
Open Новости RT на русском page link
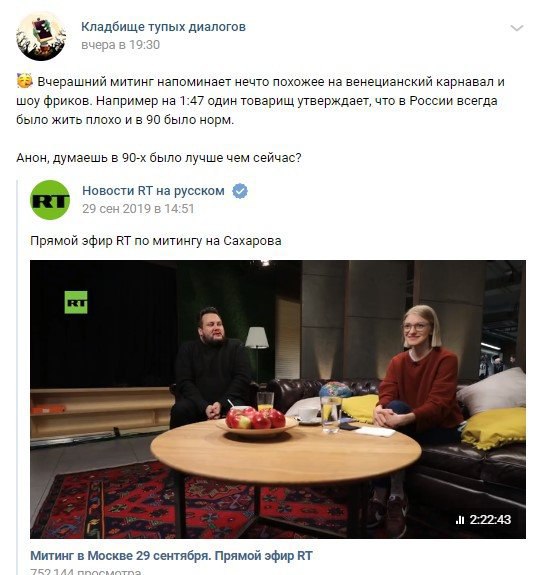(153, 191)
